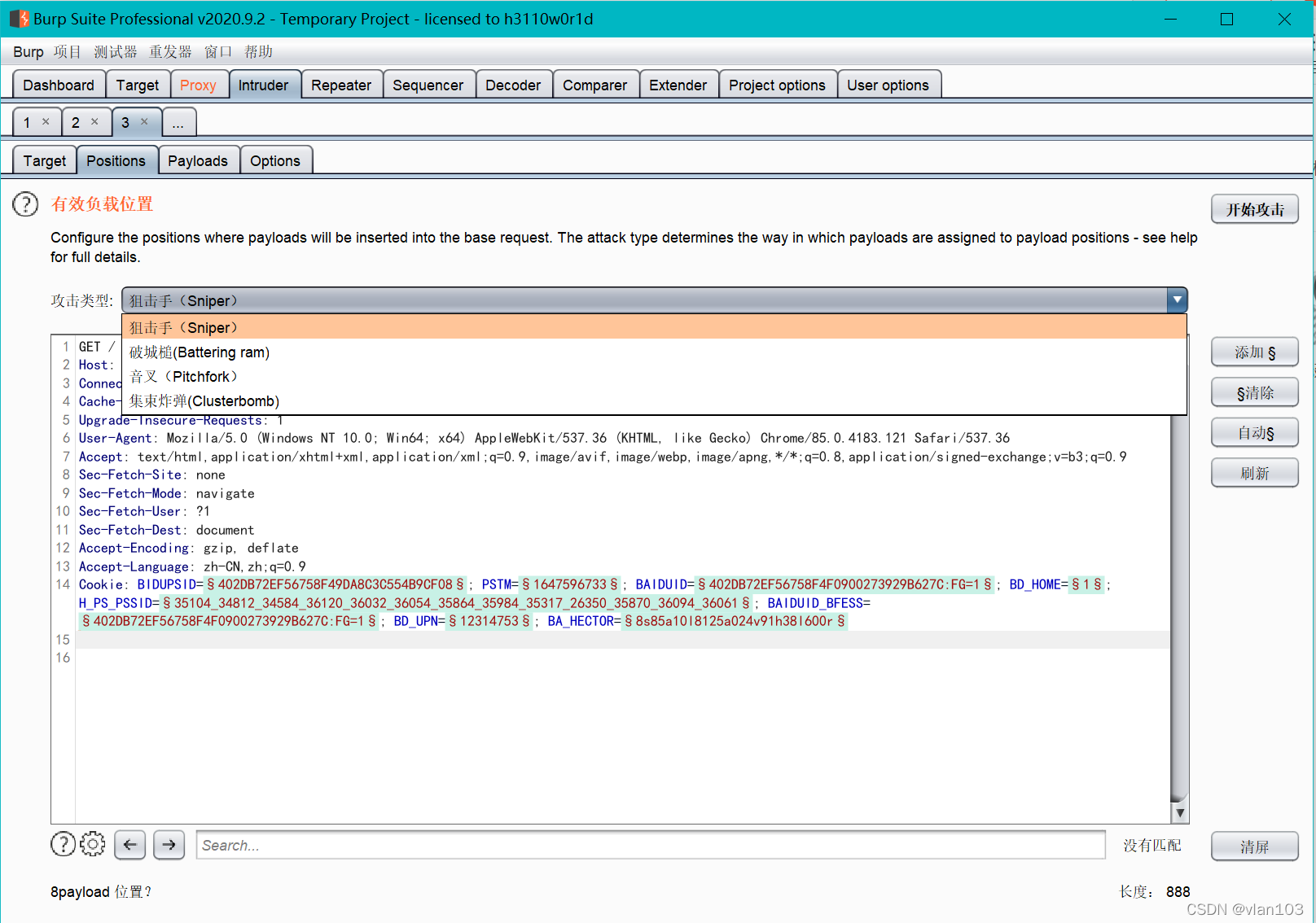Image resolution: width=1316 pixels, height=923 pixels.
Task: Switch to the Decoder tab
Action: click(513, 85)
